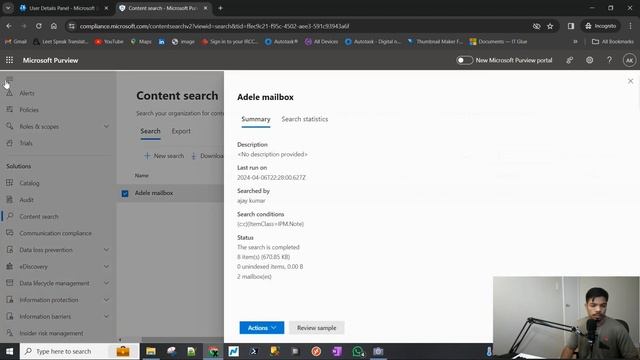Click the Information protection icon
This screenshot has width=640, height=360.
pos(9,300)
